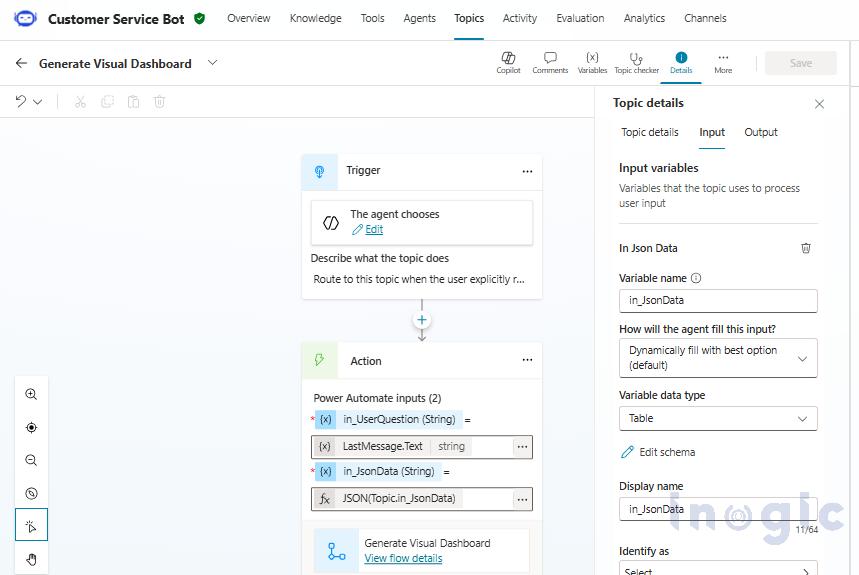The height and width of the screenshot is (575, 859).
Task: Click the in_JsonData (String) variable chip
Action: pyautogui.click(x=379, y=472)
